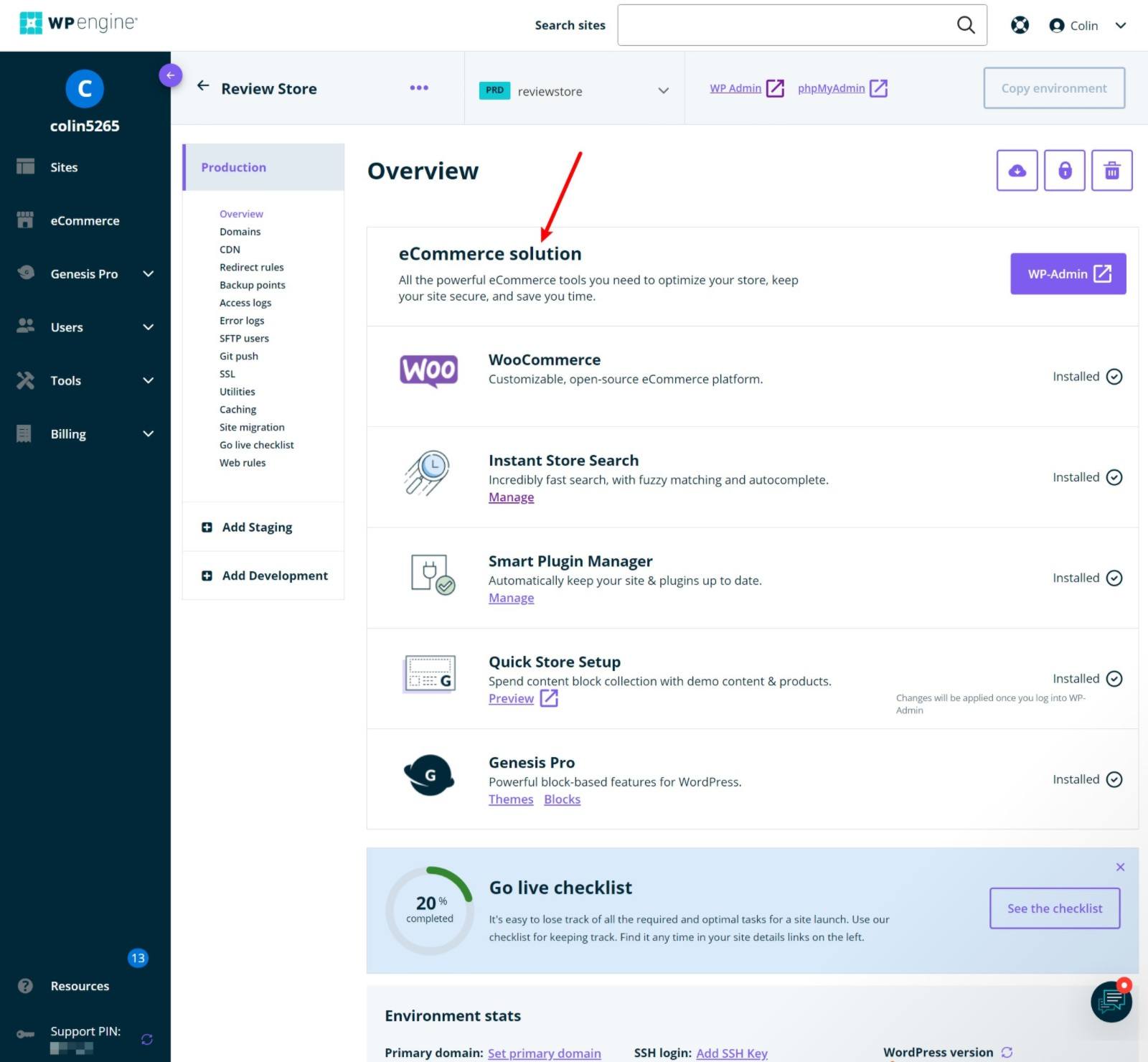The width and height of the screenshot is (1148, 1062).
Task: Open SSL in the site menu
Action: click(x=227, y=374)
